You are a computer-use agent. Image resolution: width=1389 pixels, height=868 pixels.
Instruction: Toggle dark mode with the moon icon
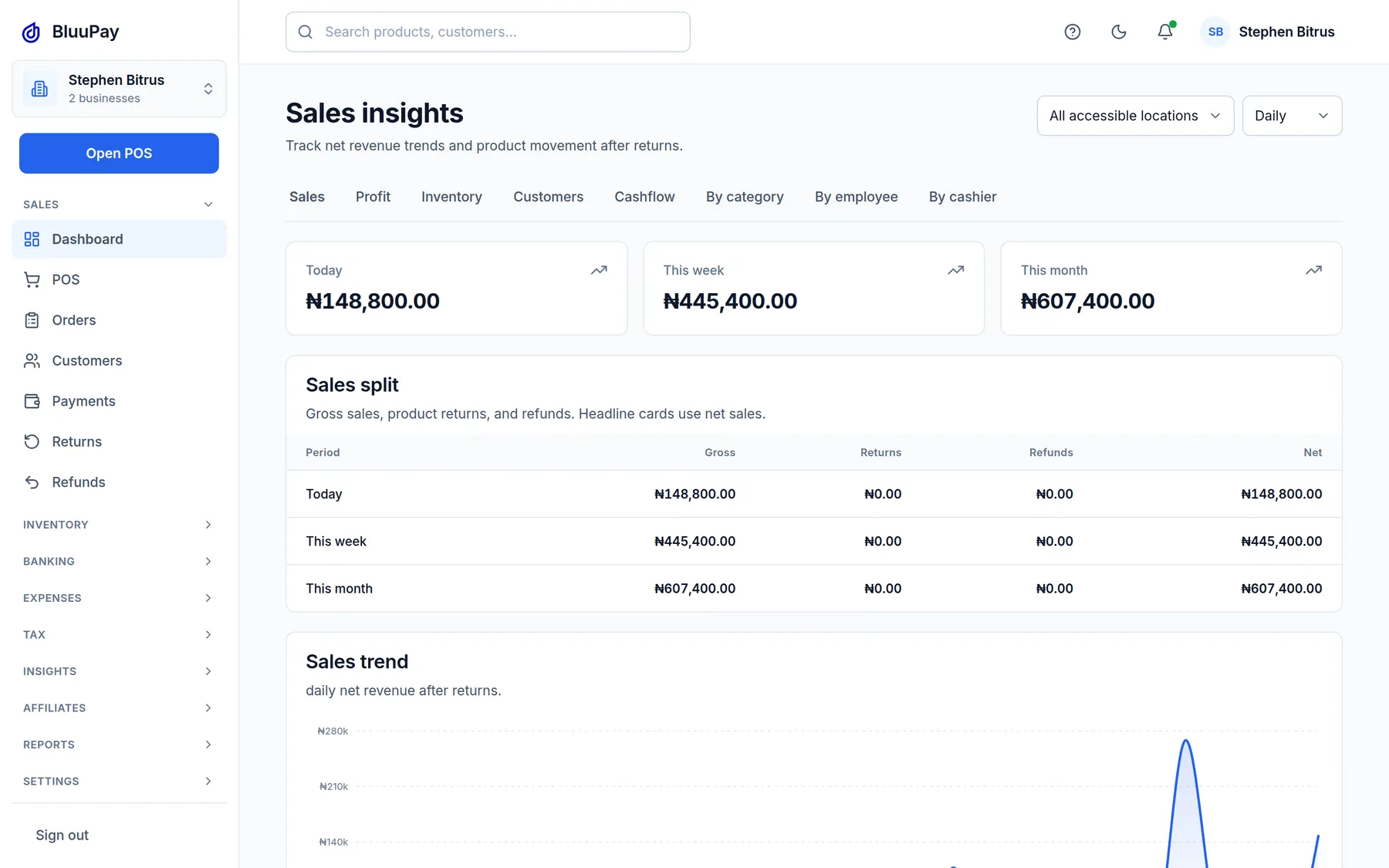[x=1119, y=32]
